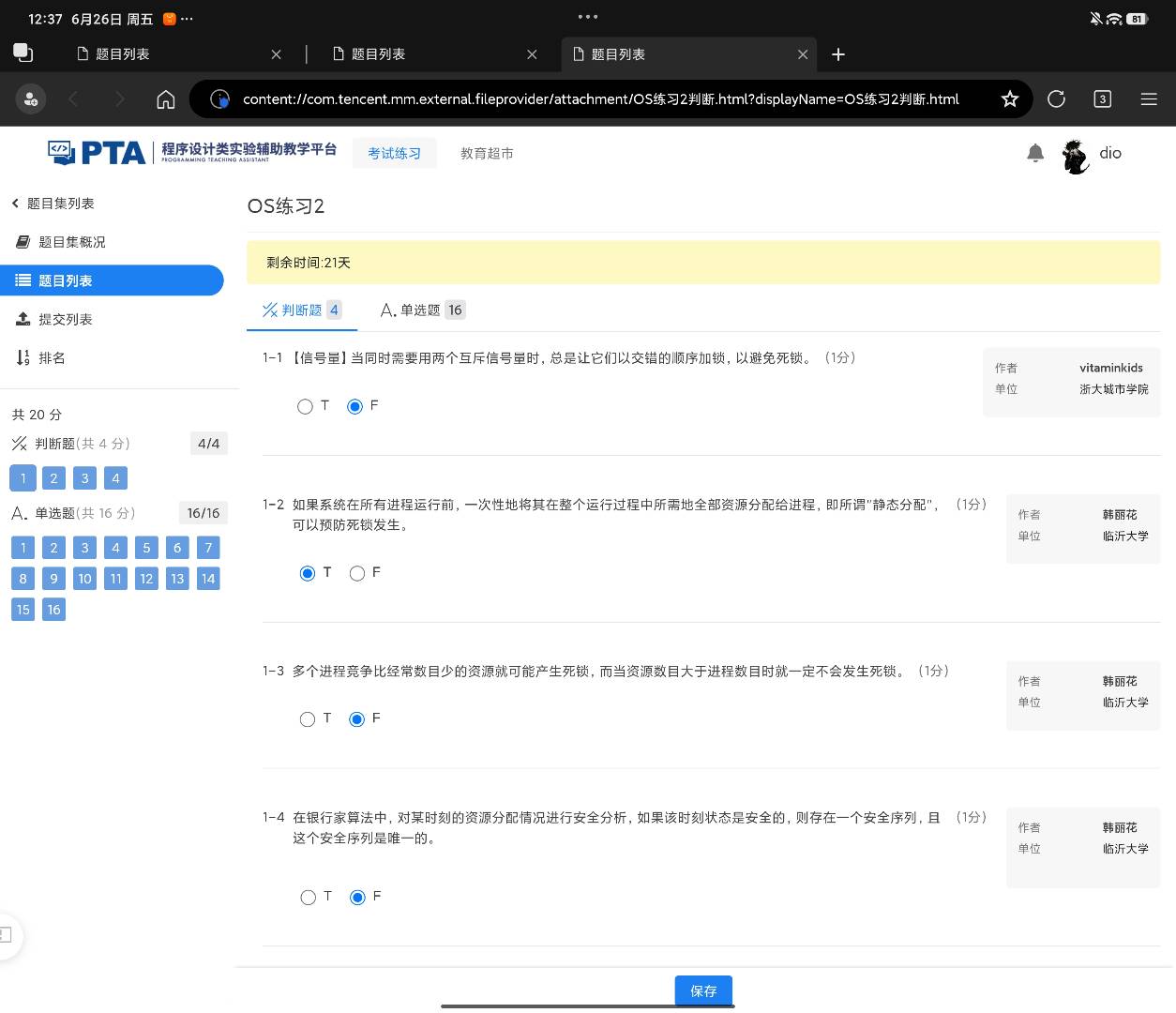
Task: Switch to the 单选题 tab
Action: pyautogui.click(x=423, y=310)
